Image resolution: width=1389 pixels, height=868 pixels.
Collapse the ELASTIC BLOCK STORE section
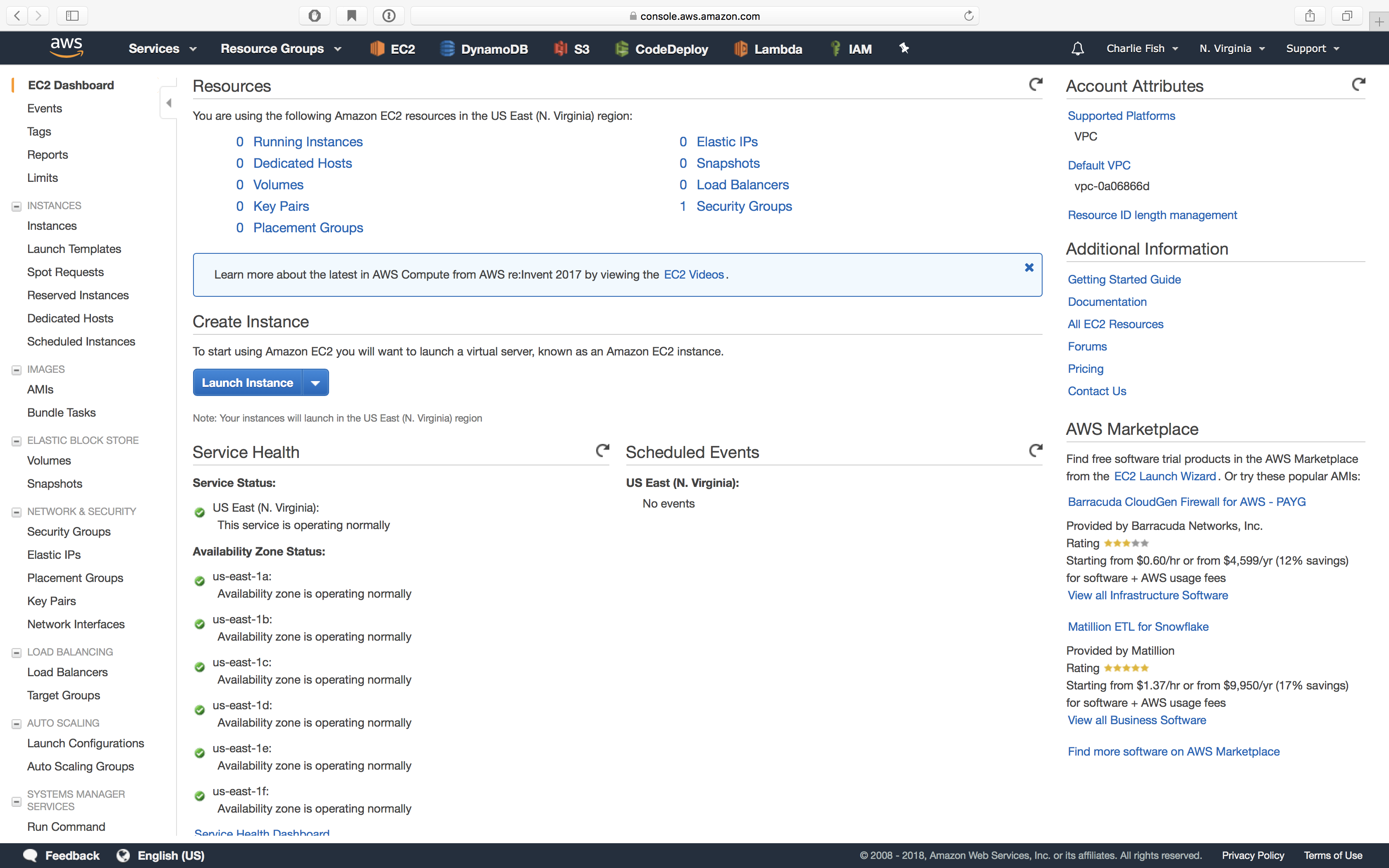click(17, 441)
